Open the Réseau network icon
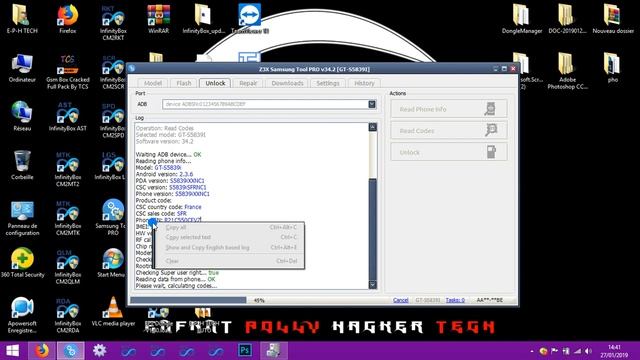The width and height of the screenshot is (640, 360). coord(22,116)
